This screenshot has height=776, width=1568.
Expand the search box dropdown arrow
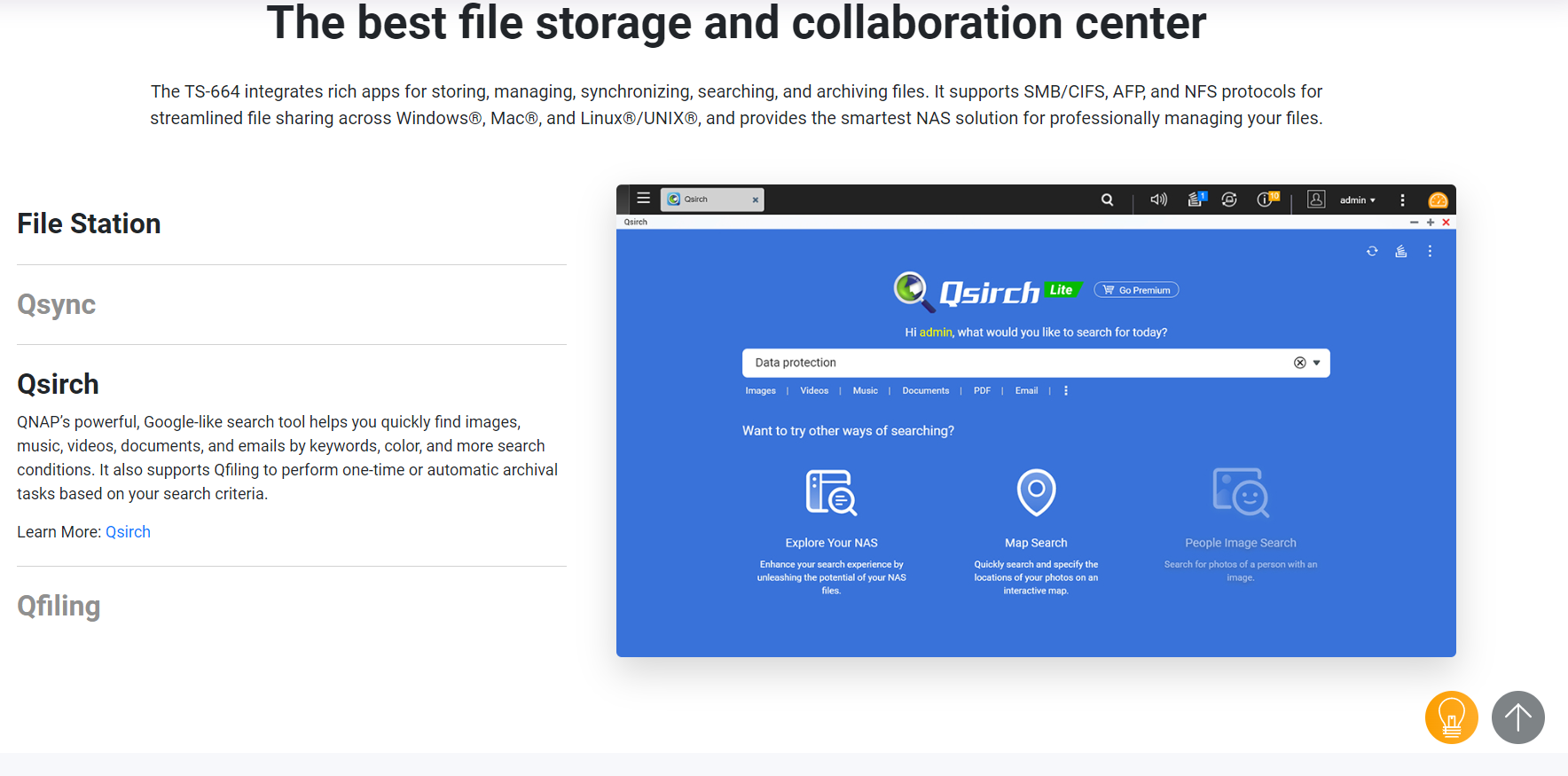coord(1317,363)
